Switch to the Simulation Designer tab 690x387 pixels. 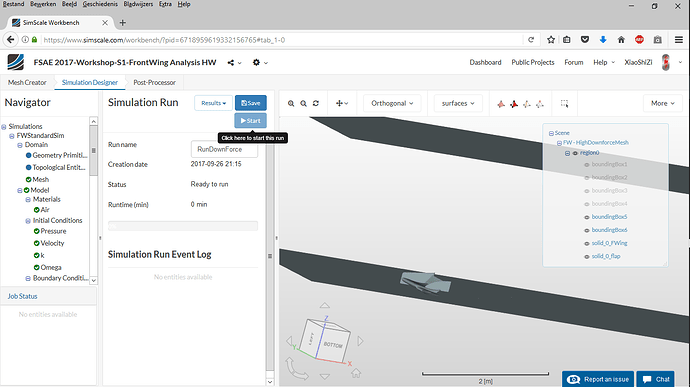90,82
